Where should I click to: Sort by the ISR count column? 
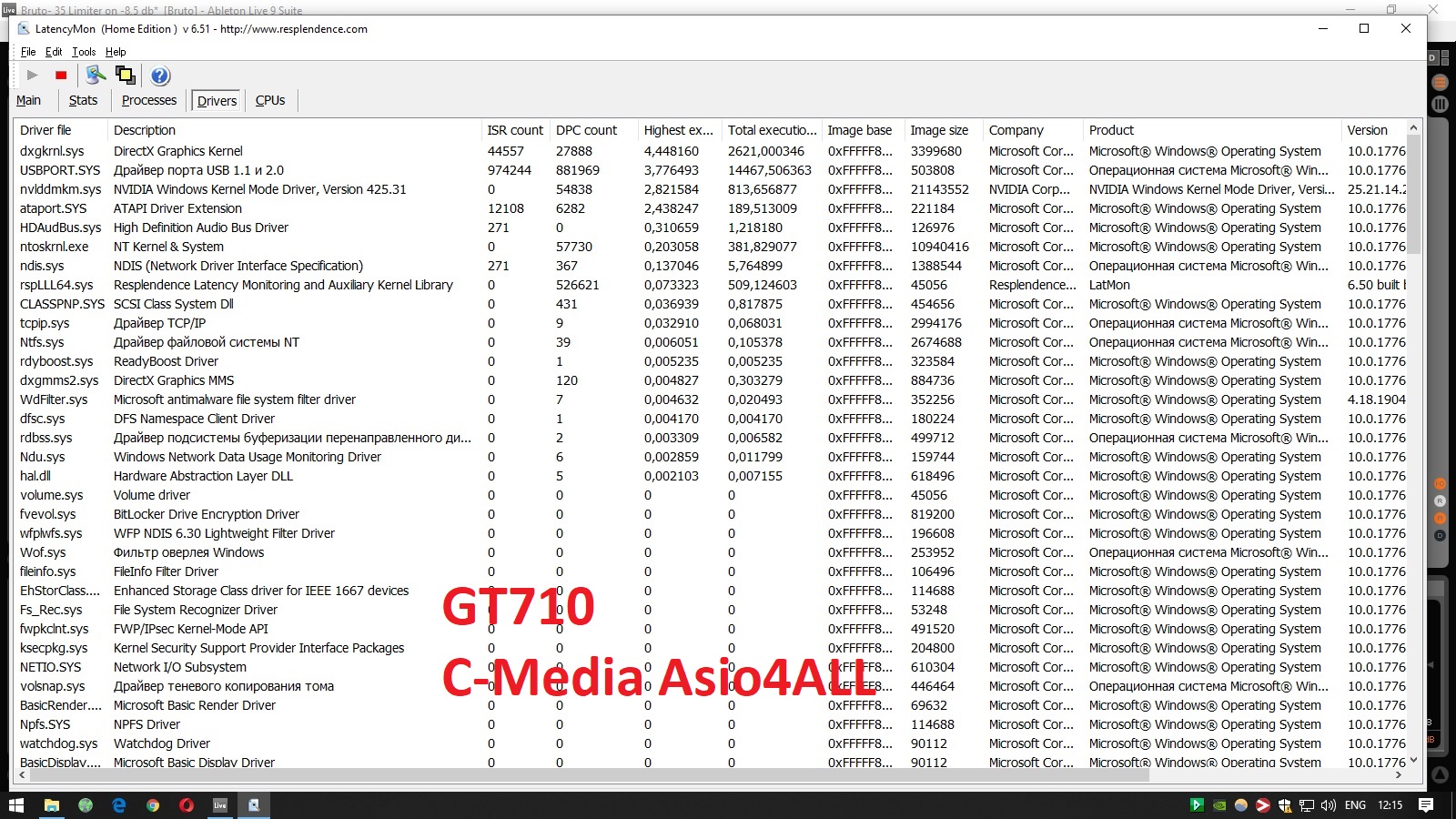point(515,130)
